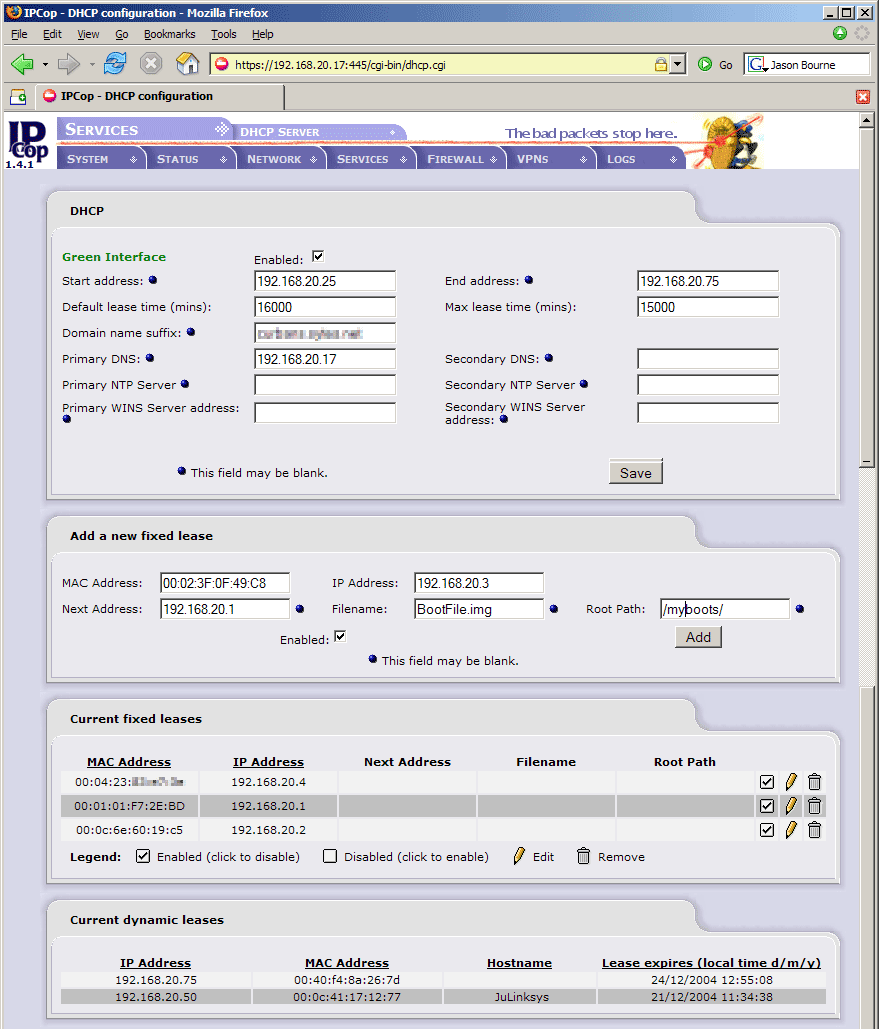The image size is (879, 1029).
Task: Toggle Green Interface Enabled checkbox
Action: tap(318, 257)
